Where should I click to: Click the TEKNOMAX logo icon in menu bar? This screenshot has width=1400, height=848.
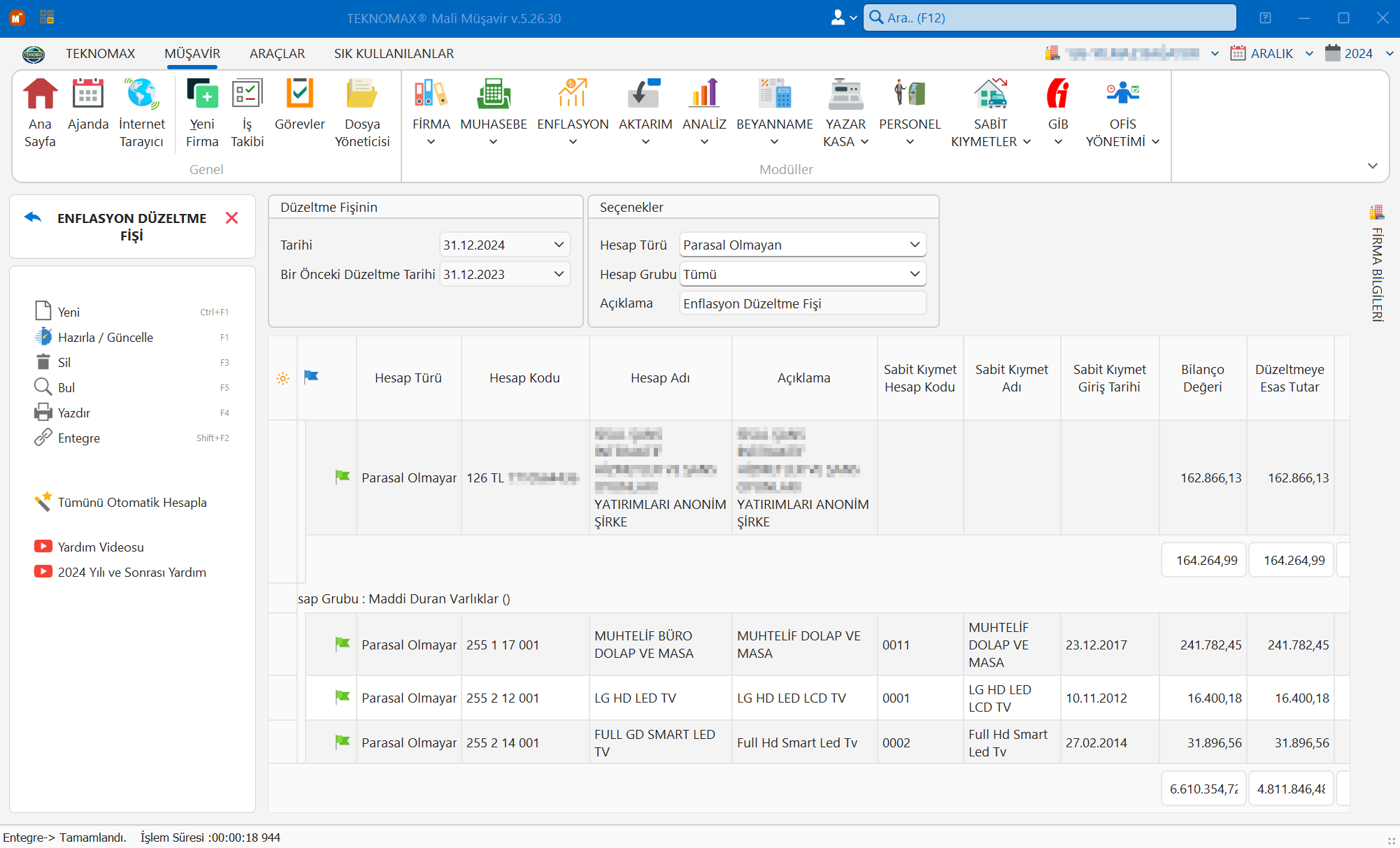(x=33, y=53)
